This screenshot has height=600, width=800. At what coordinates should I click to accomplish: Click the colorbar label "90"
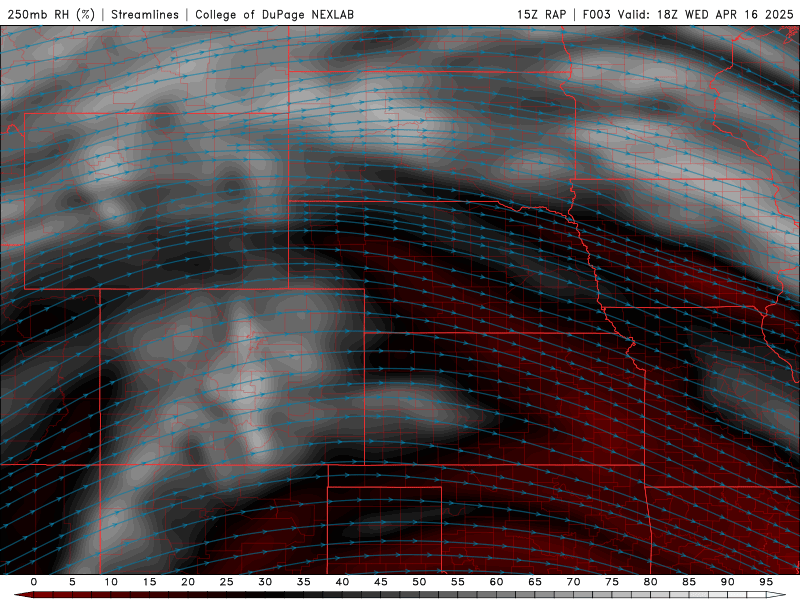pos(728,582)
